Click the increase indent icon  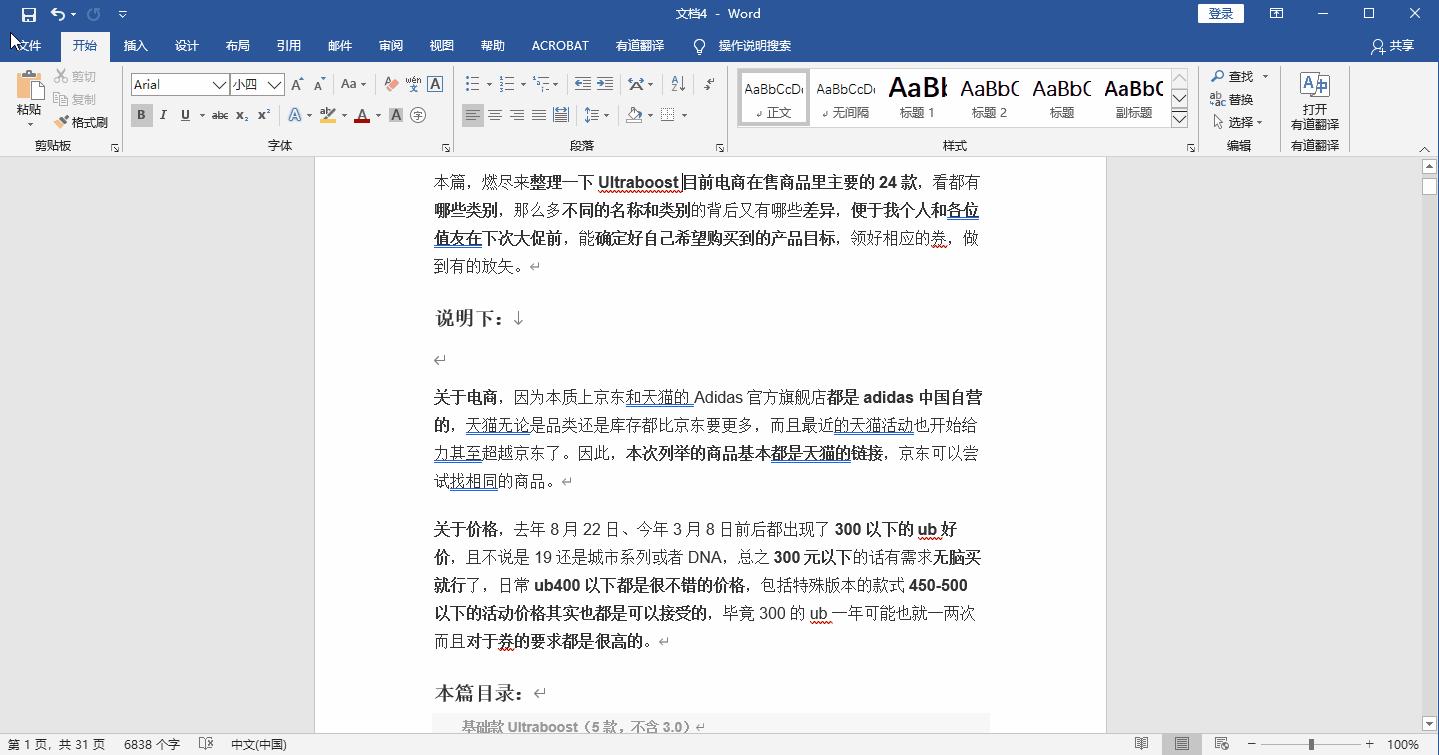click(x=604, y=84)
